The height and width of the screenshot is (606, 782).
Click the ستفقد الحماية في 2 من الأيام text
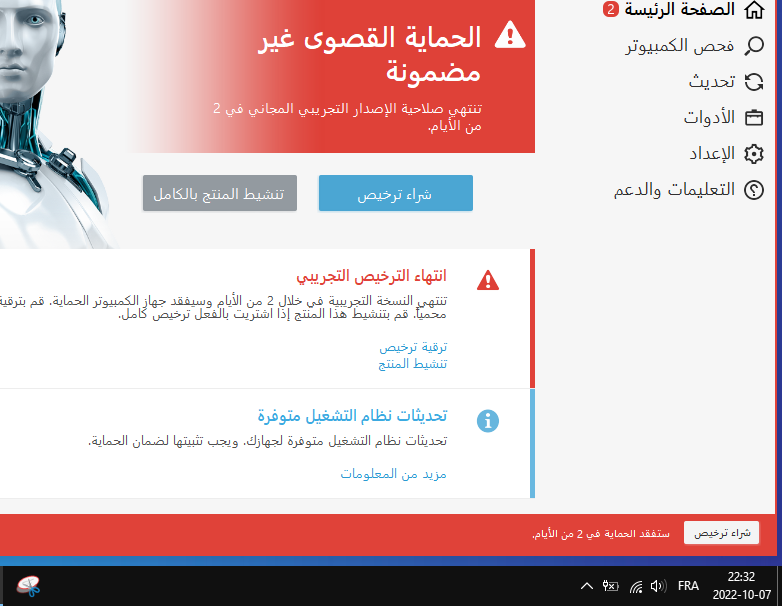pyautogui.click(x=601, y=534)
